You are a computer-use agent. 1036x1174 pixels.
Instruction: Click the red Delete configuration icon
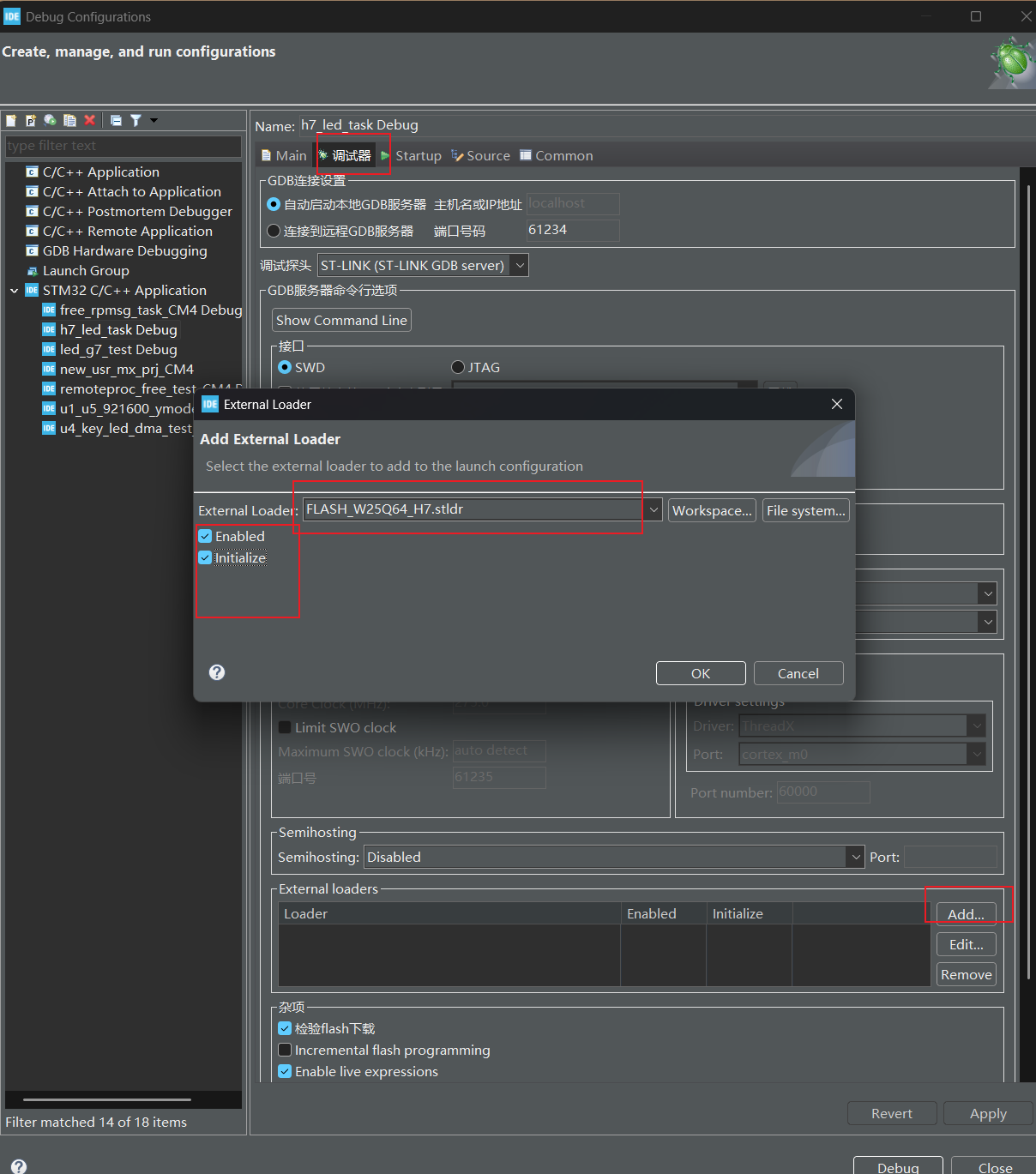[89, 121]
